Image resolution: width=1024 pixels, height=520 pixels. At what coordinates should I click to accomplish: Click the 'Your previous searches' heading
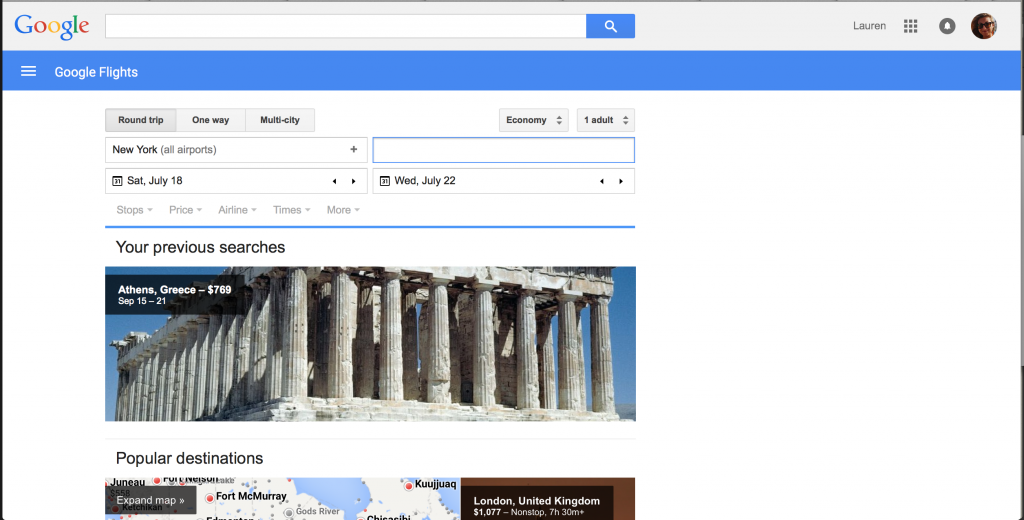(200, 247)
